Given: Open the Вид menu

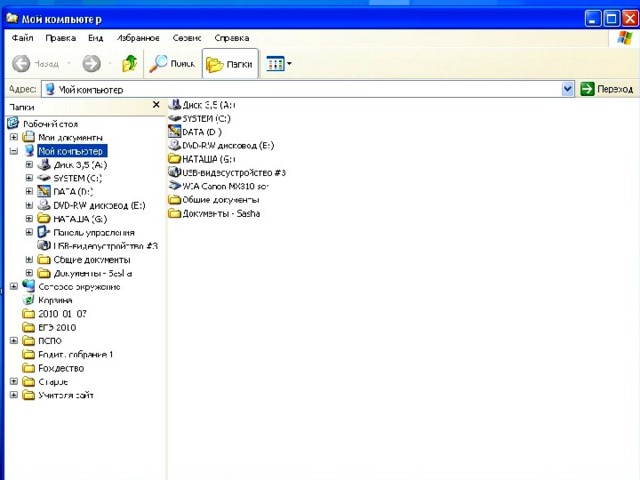Looking at the screenshot, I should [96, 38].
